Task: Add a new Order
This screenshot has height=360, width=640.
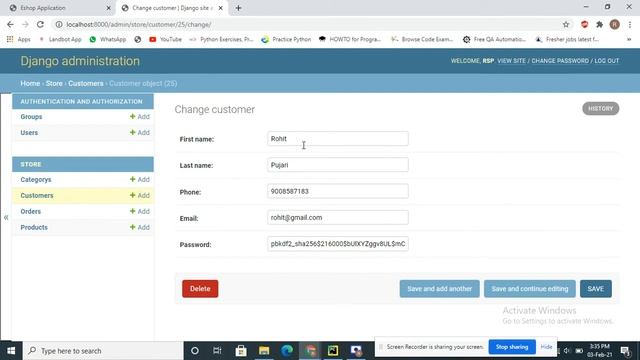Action: [x=140, y=211]
